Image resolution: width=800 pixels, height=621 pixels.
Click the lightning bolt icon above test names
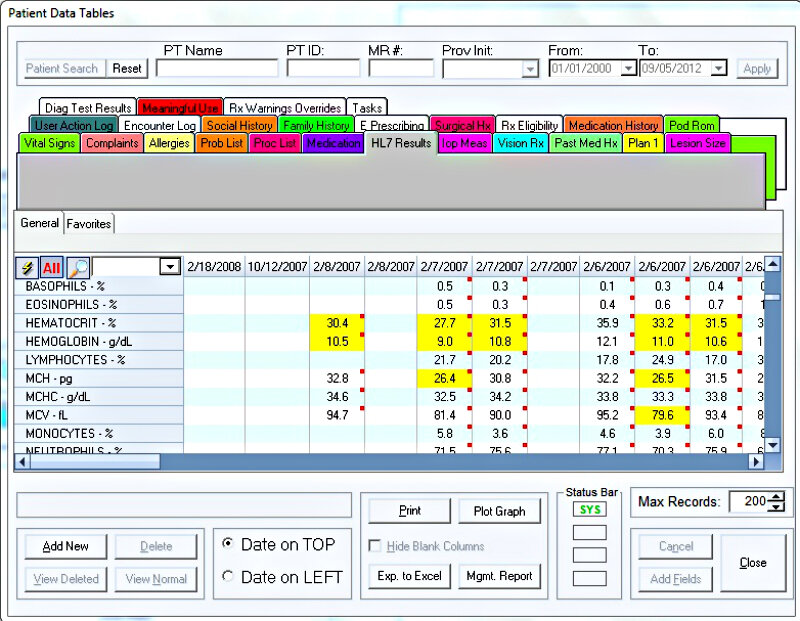[x=27, y=267]
